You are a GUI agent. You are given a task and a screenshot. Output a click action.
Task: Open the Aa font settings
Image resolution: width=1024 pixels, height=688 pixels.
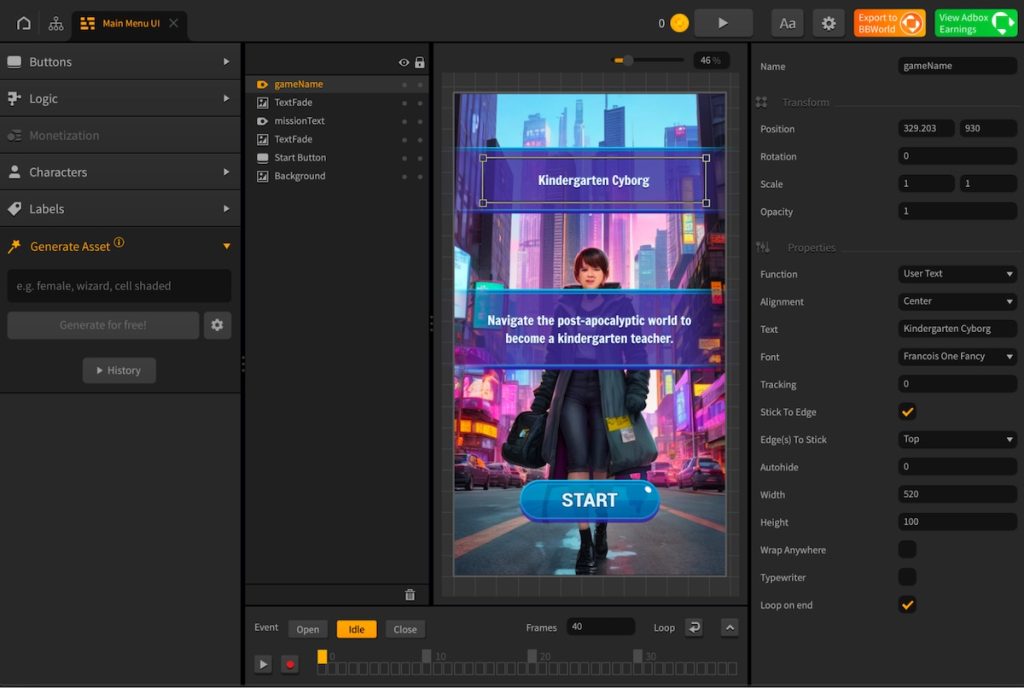(788, 23)
